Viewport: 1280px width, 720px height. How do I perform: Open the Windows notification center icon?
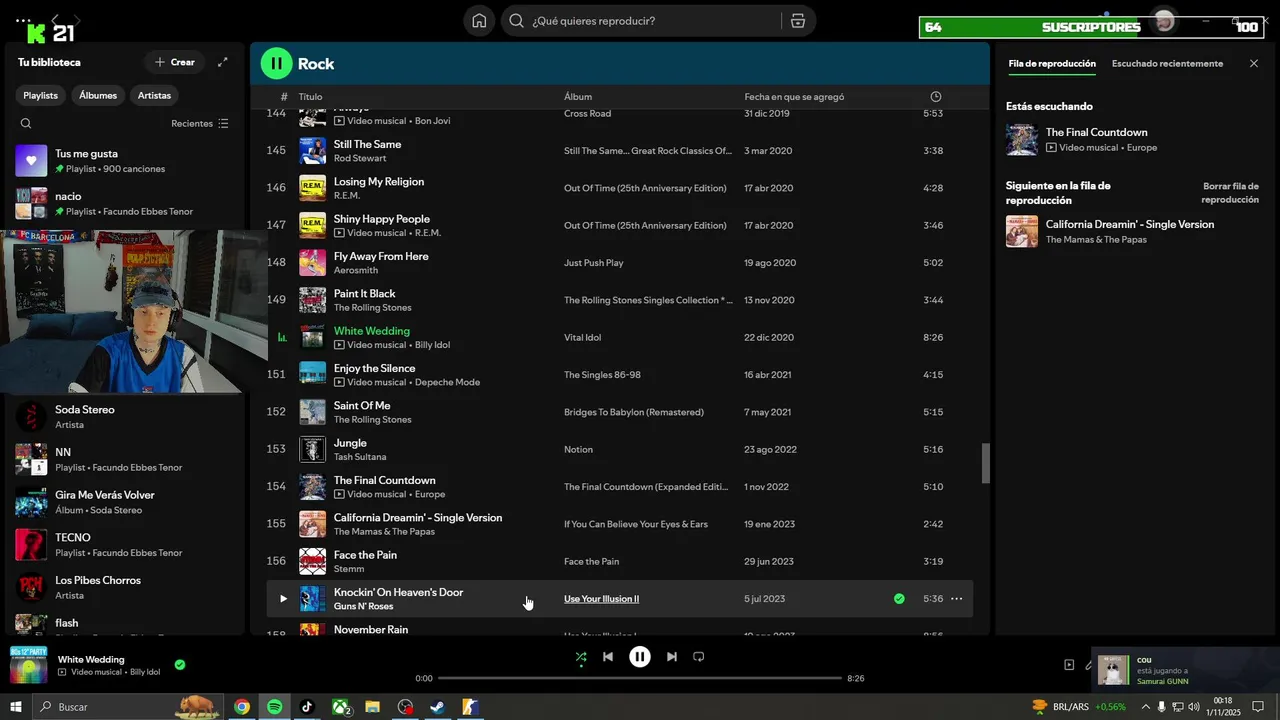(x=1258, y=707)
